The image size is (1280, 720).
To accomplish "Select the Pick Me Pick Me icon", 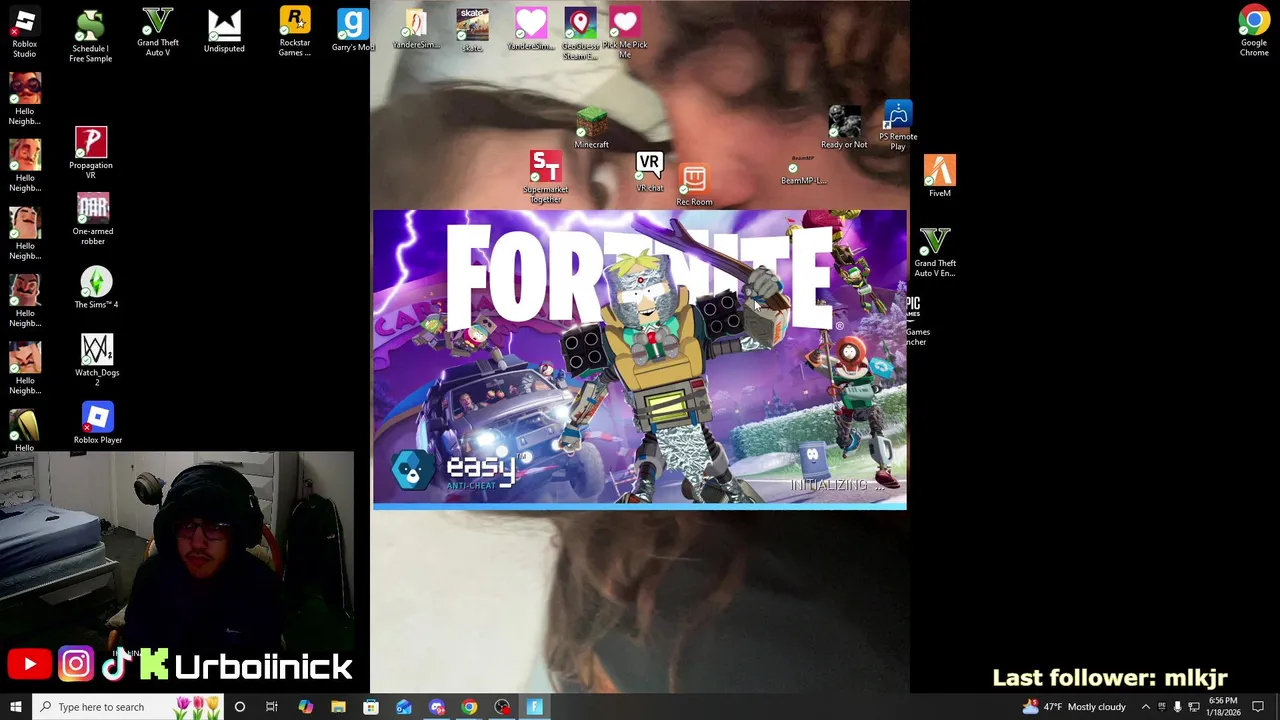I will pyautogui.click(x=625, y=33).
